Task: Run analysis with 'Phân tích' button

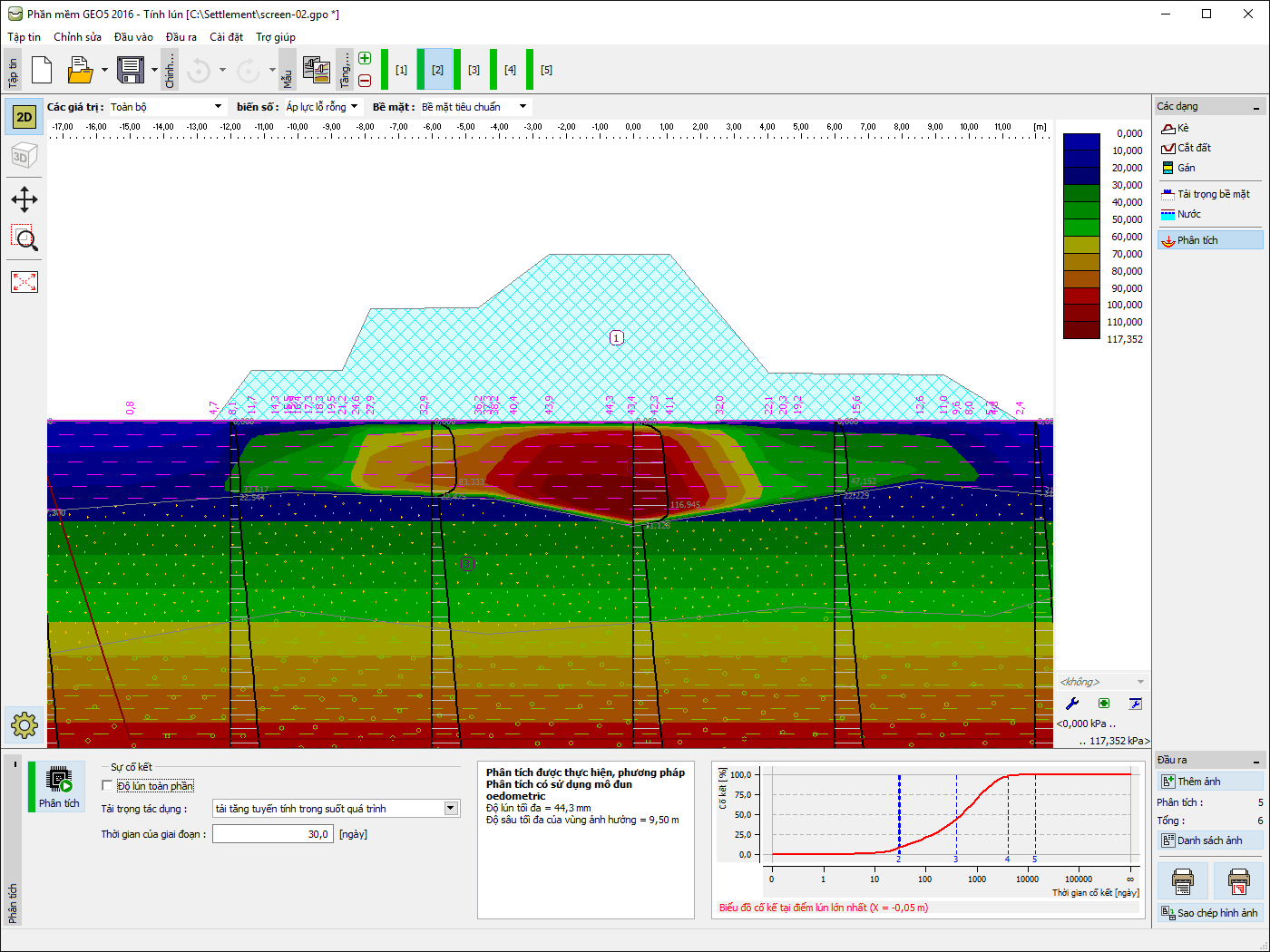Action: tap(59, 787)
